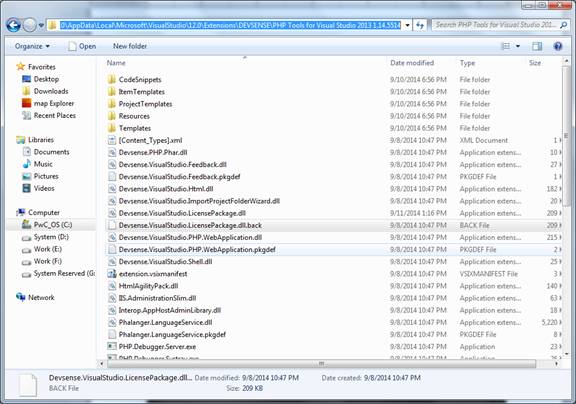Click the Help question mark icon

click(x=558, y=46)
